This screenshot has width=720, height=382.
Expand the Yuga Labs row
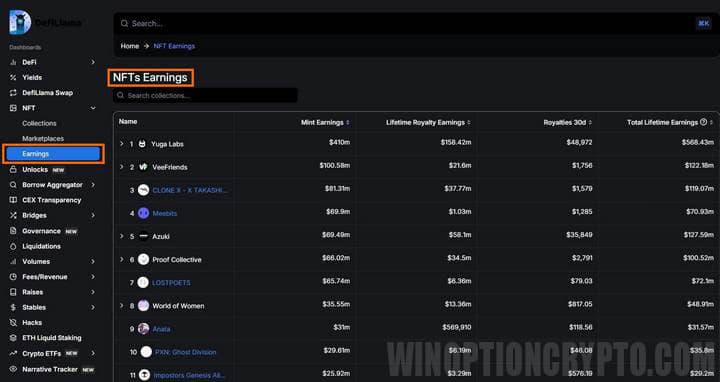(122, 144)
